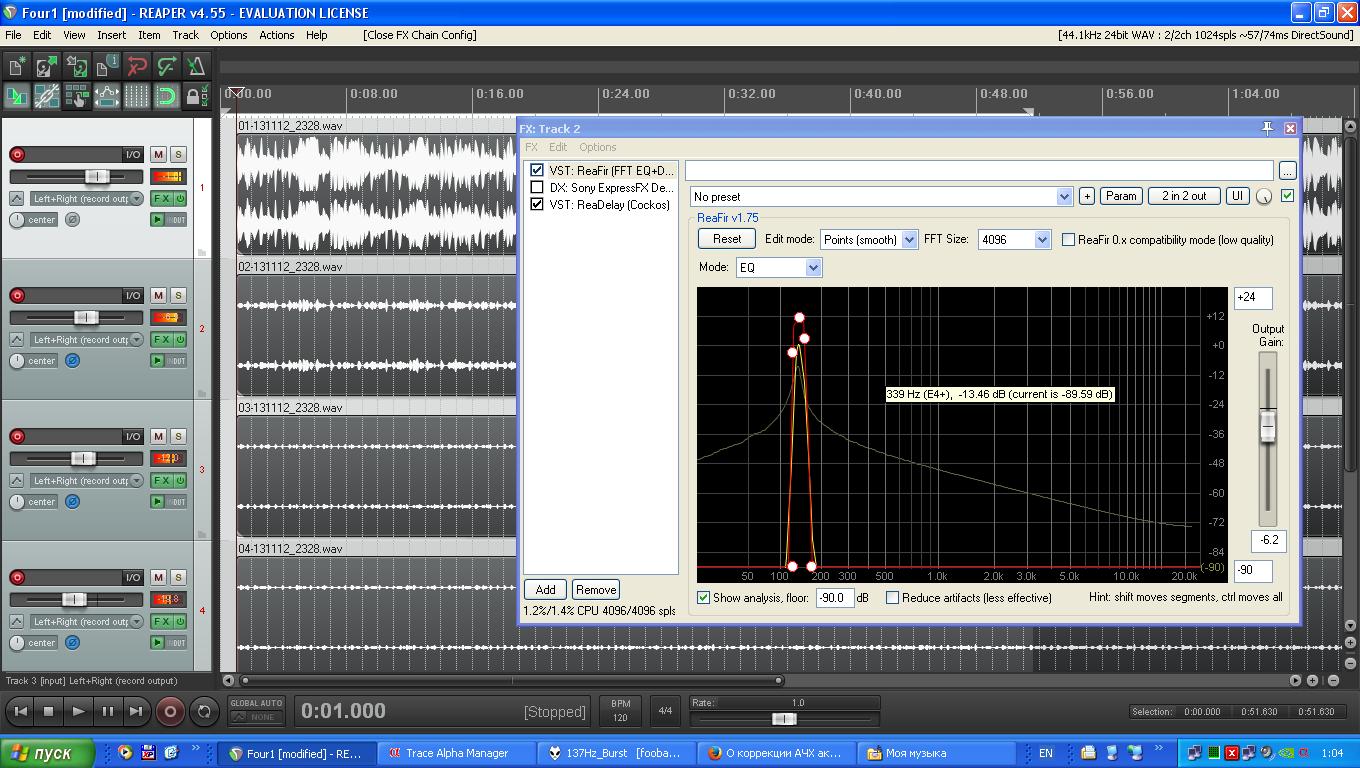The image size is (1360, 768).
Task: Open the Track menu
Action: pos(185,34)
